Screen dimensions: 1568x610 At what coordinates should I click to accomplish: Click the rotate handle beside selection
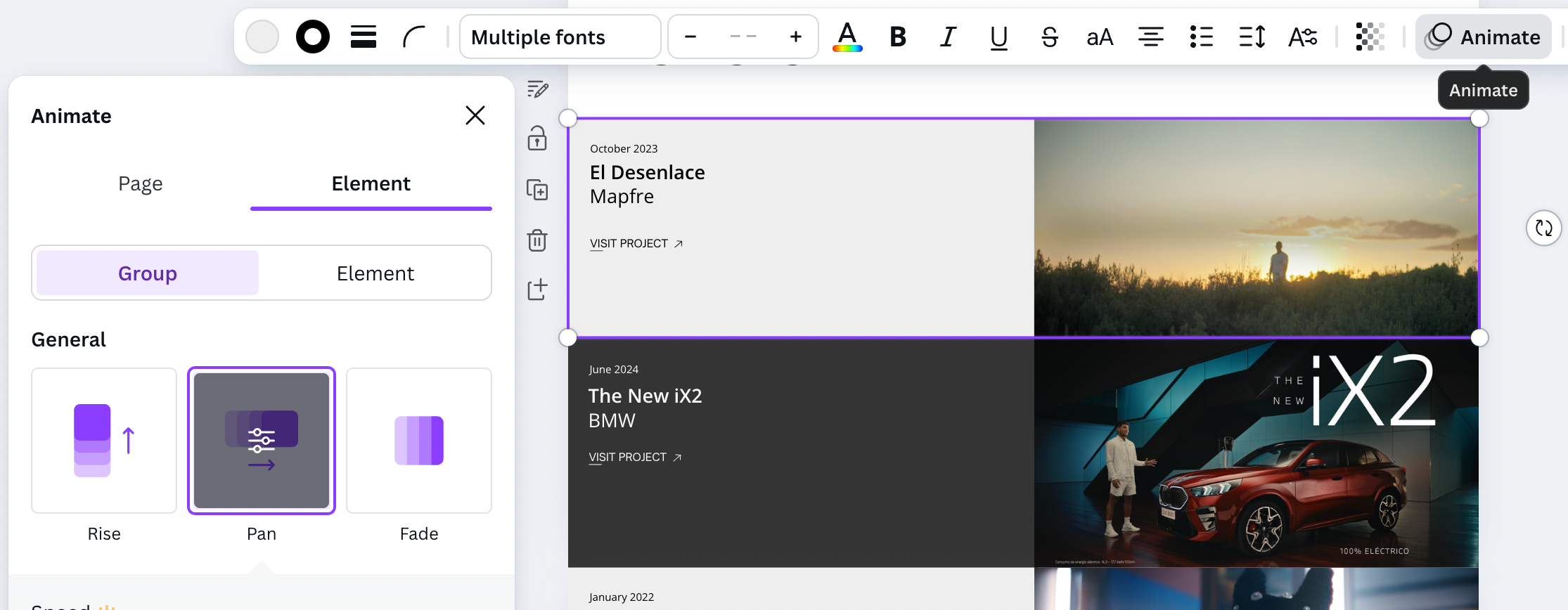pyautogui.click(x=1544, y=228)
